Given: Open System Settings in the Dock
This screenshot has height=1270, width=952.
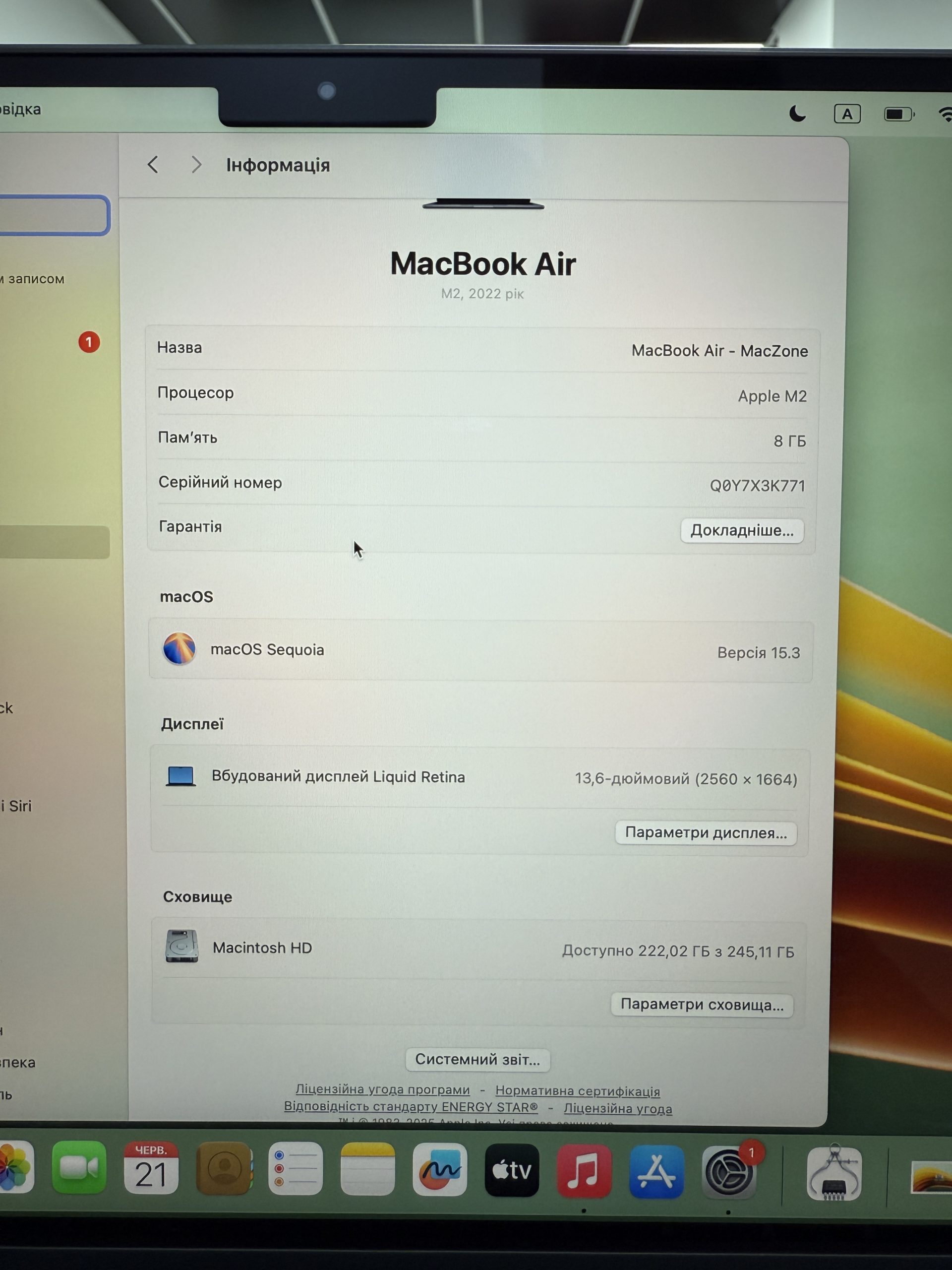Looking at the screenshot, I should tap(729, 1172).
